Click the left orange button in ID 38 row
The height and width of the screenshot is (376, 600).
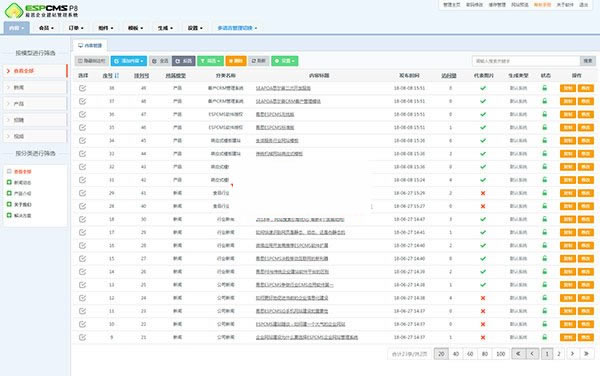pos(567,88)
